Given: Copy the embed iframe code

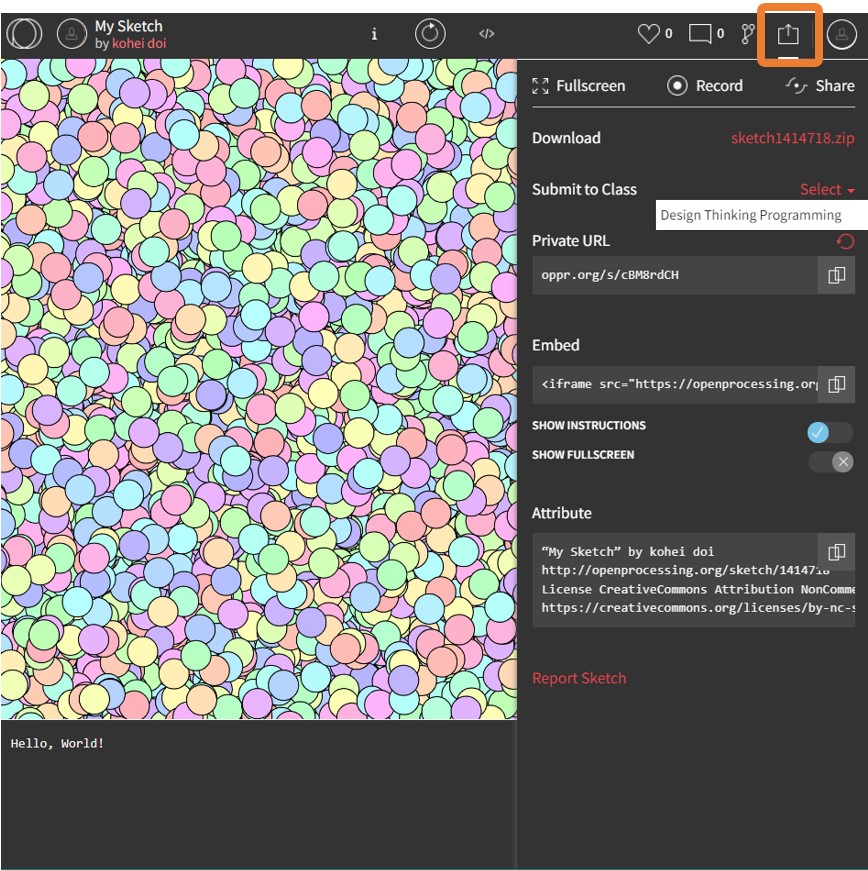Looking at the screenshot, I should coord(836,385).
